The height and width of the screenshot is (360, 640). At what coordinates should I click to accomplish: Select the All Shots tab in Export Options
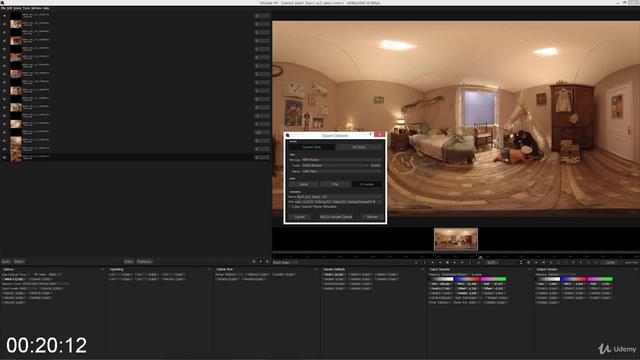pyautogui.click(x=359, y=147)
